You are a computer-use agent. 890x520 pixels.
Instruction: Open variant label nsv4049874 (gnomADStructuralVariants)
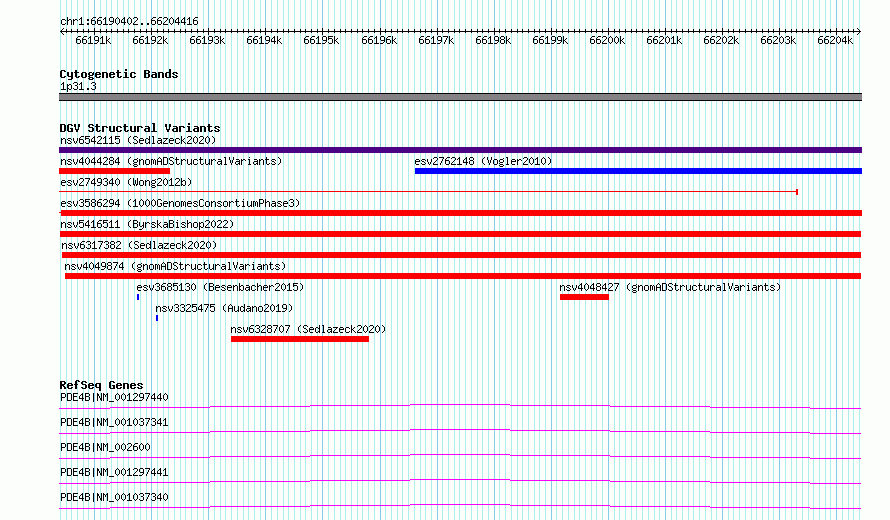coord(175,266)
